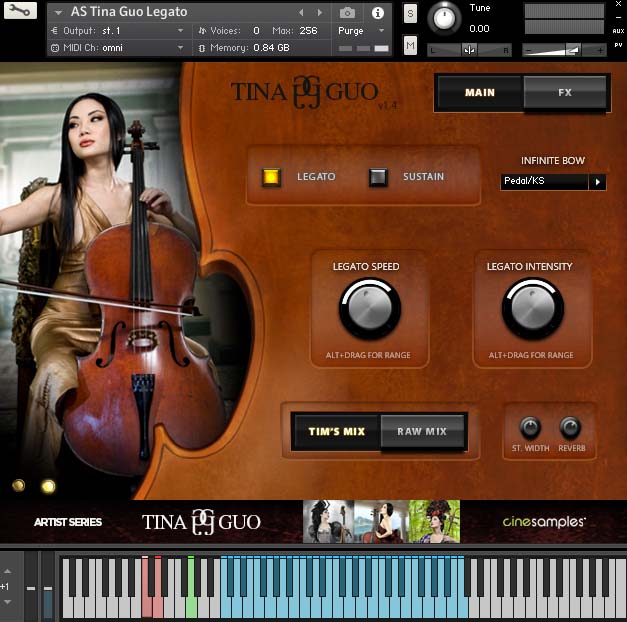This screenshot has width=627, height=622.
Task: Open the instrument info icon
Action: [x=377, y=13]
